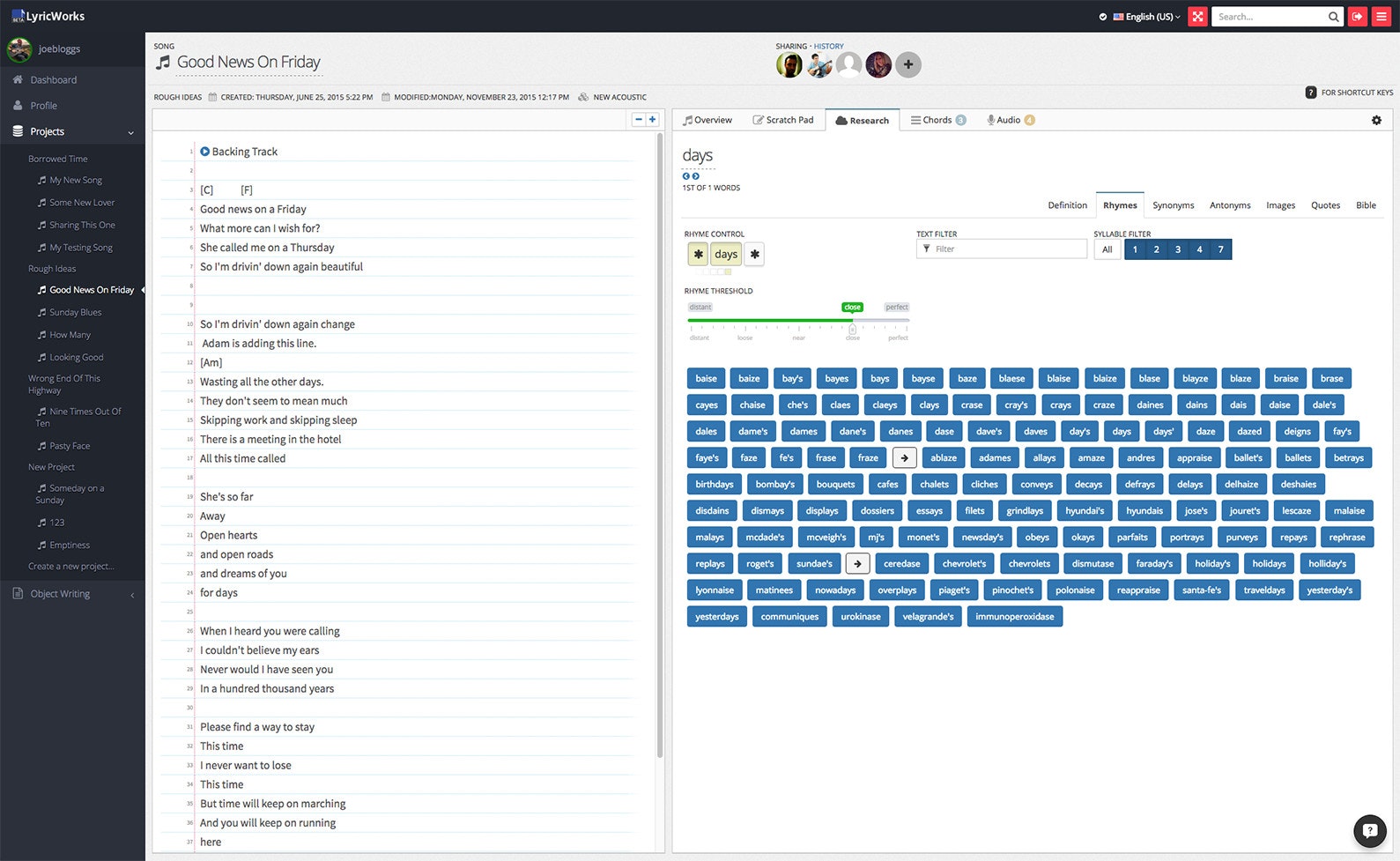This screenshot has width=1400, height=861.
Task: Open the Antonyms tab
Action: click(x=1230, y=205)
